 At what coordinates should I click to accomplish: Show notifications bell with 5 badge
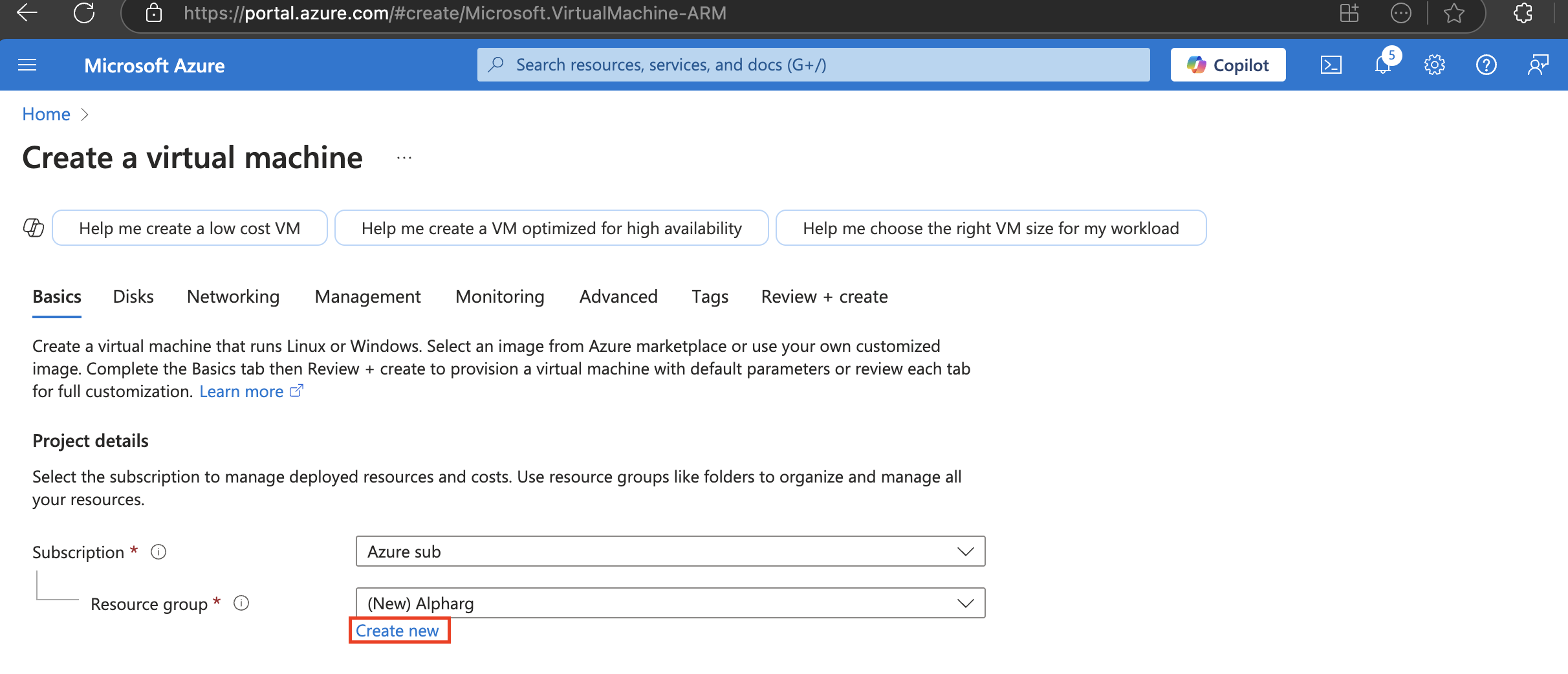point(1384,63)
